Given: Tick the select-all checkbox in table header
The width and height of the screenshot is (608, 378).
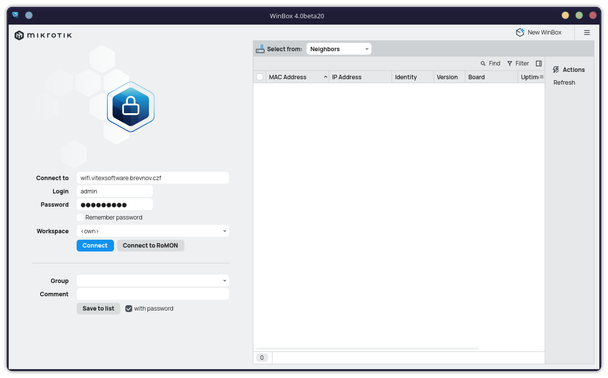Looking at the screenshot, I should pos(260,77).
